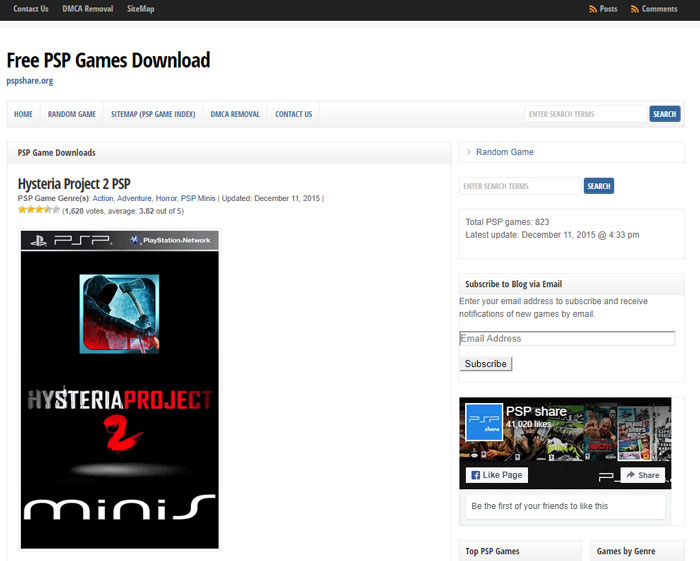Switch to the Top PSP Games tab

click(x=520, y=551)
